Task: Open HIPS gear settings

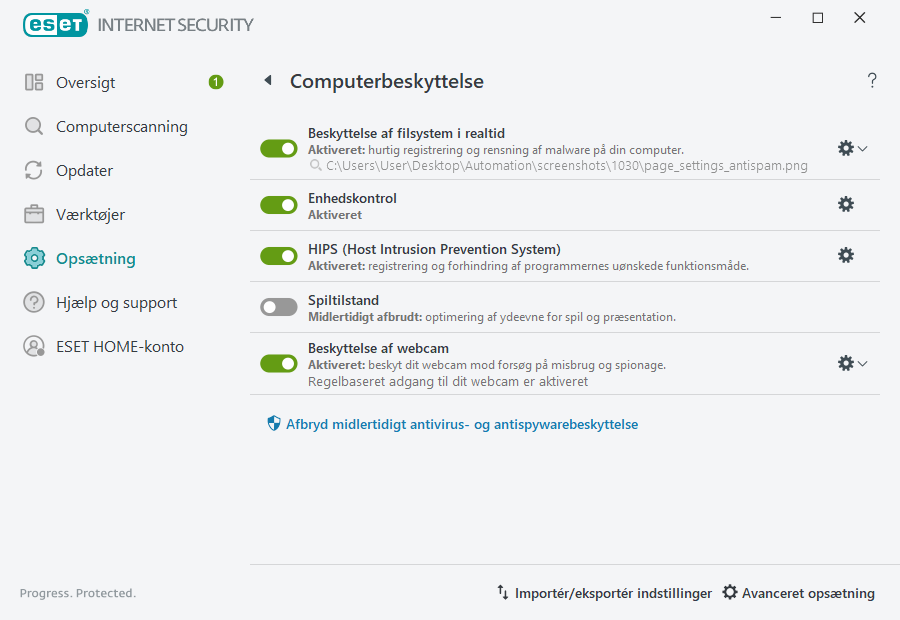Action: pos(846,255)
